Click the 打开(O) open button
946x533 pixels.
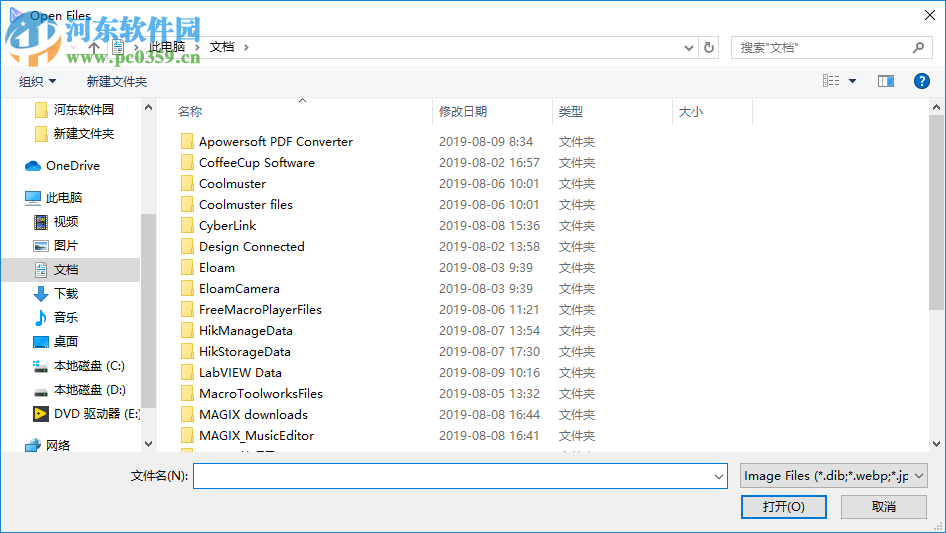point(784,506)
